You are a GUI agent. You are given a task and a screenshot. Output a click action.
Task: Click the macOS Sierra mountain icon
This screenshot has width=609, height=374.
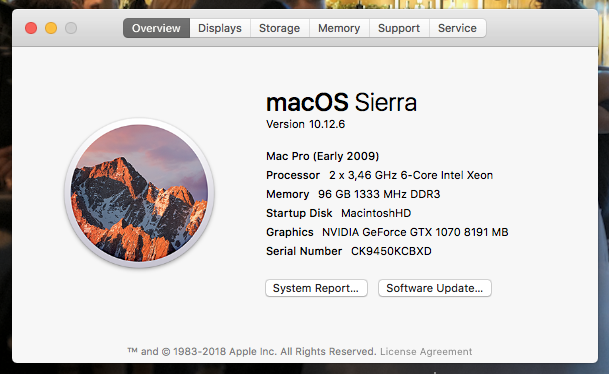(x=139, y=193)
